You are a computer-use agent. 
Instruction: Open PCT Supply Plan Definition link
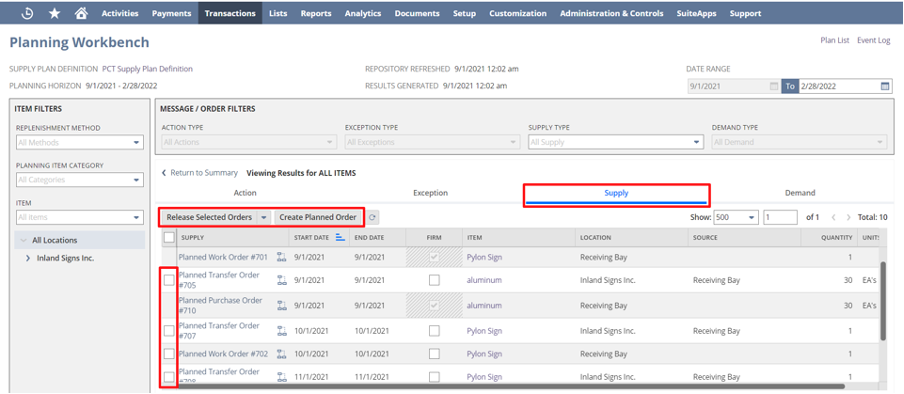[148, 69]
